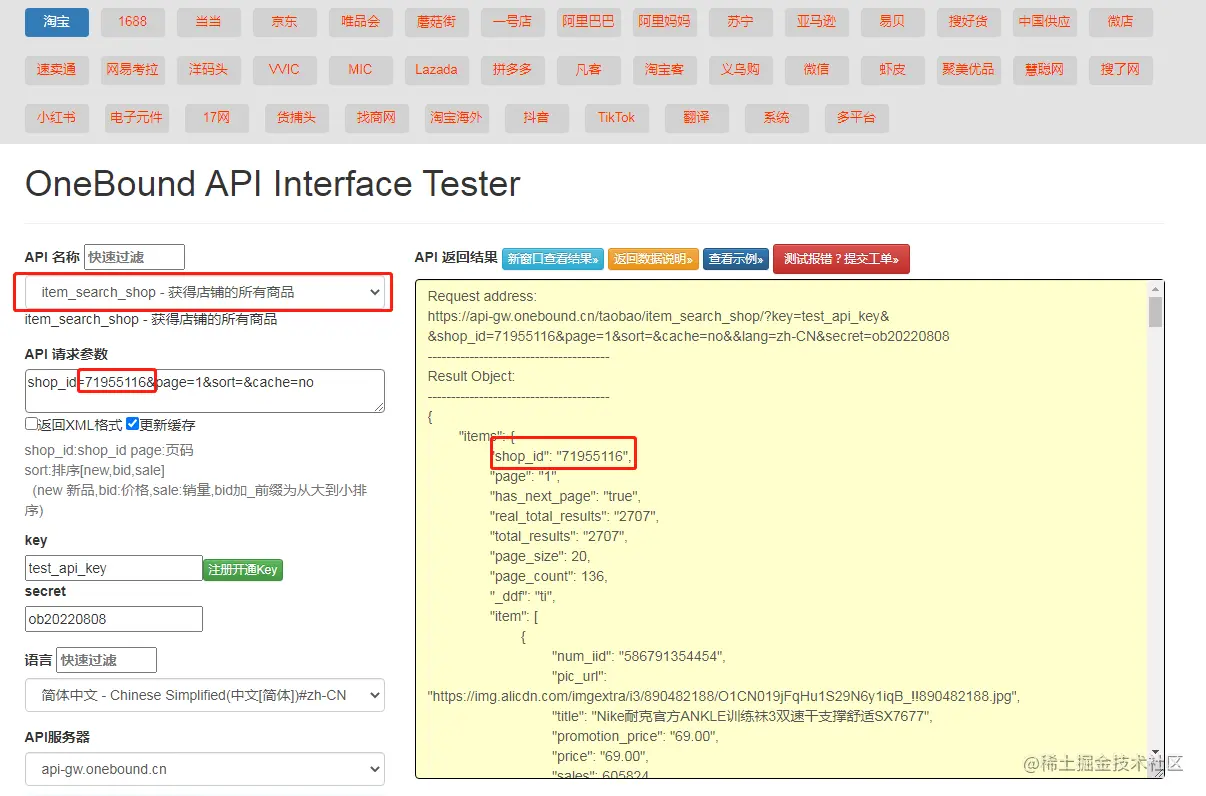Open the 京东 platform tab
1206x796 pixels.
coord(284,22)
